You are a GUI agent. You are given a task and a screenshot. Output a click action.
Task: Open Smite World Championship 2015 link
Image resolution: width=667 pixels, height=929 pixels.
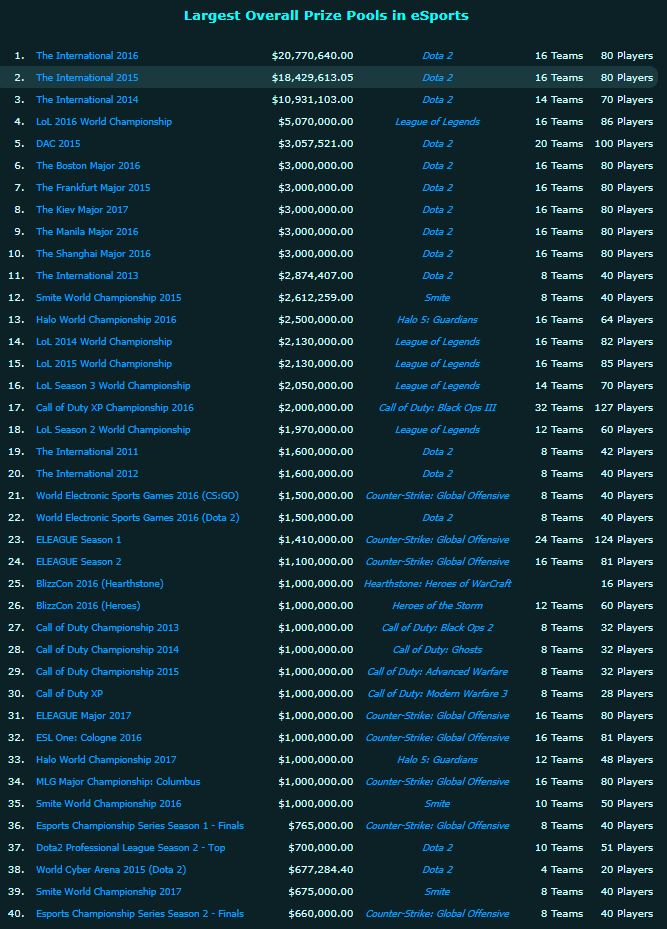(x=108, y=297)
